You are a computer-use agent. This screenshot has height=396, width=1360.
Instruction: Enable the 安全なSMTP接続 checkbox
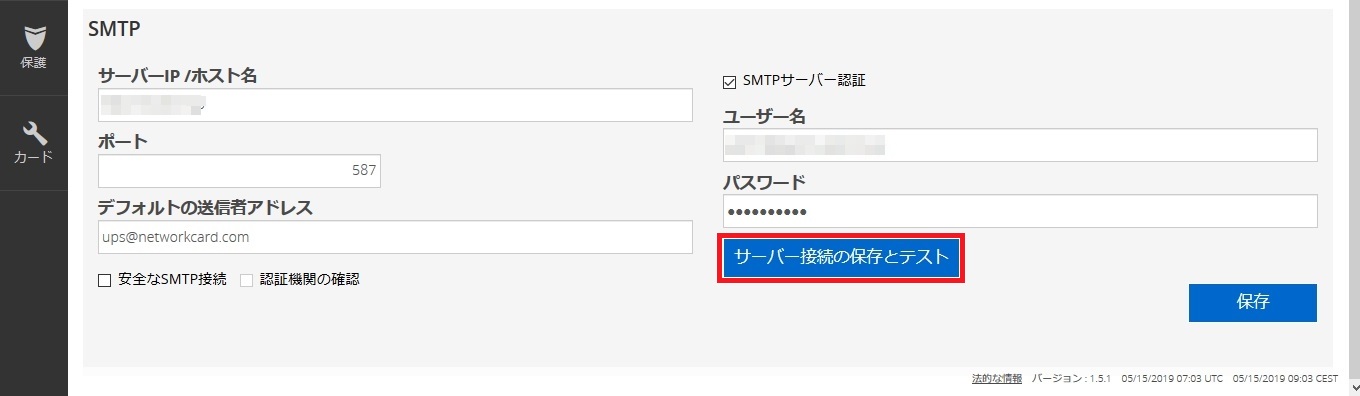(104, 280)
